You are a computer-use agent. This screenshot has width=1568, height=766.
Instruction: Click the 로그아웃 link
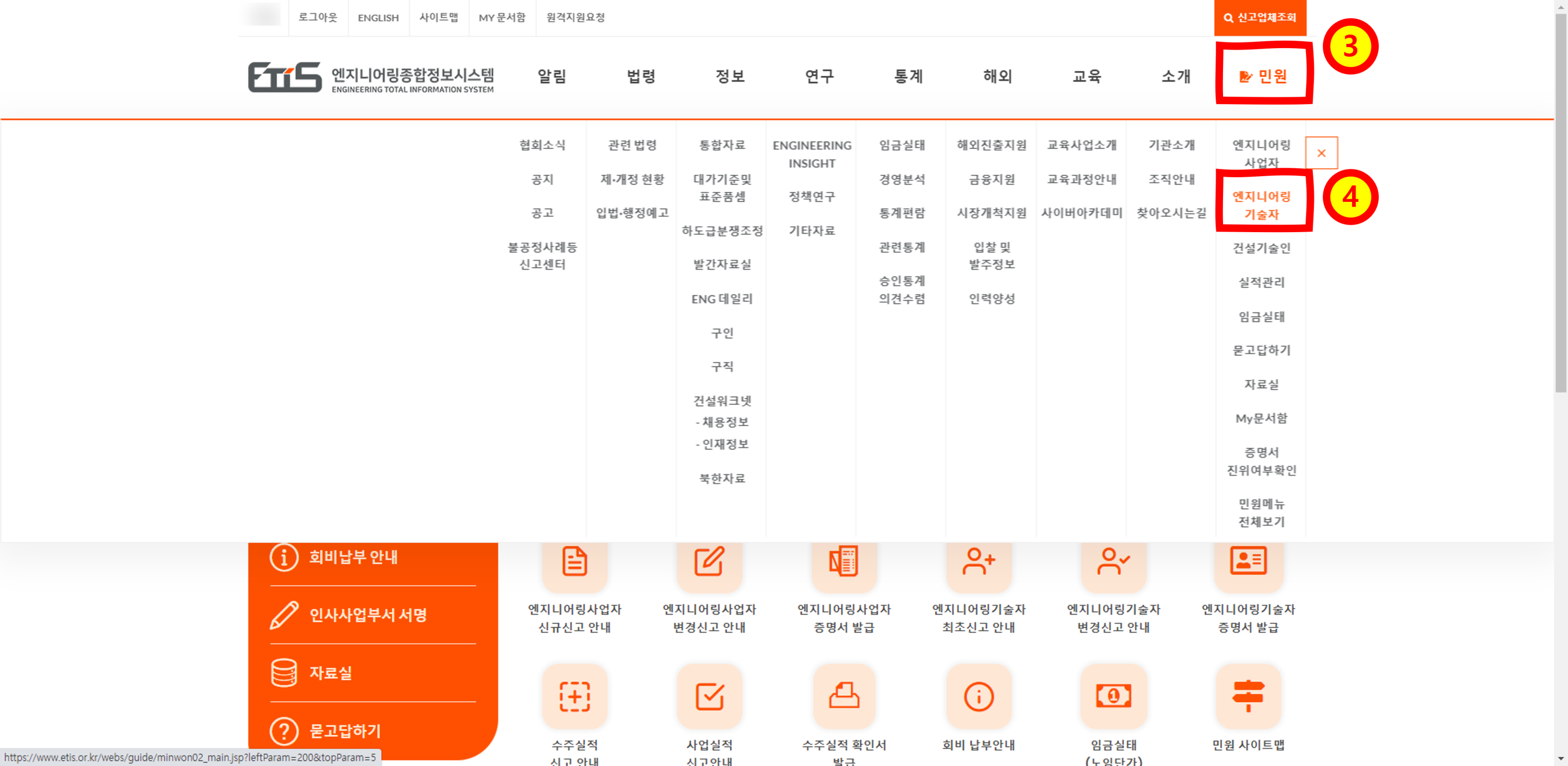point(317,18)
